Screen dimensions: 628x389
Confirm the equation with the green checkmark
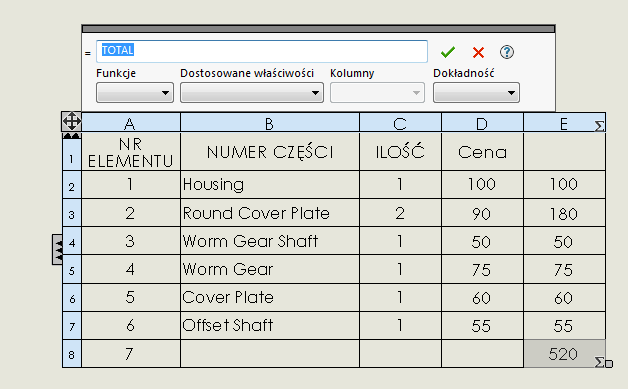click(x=448, y=52)
